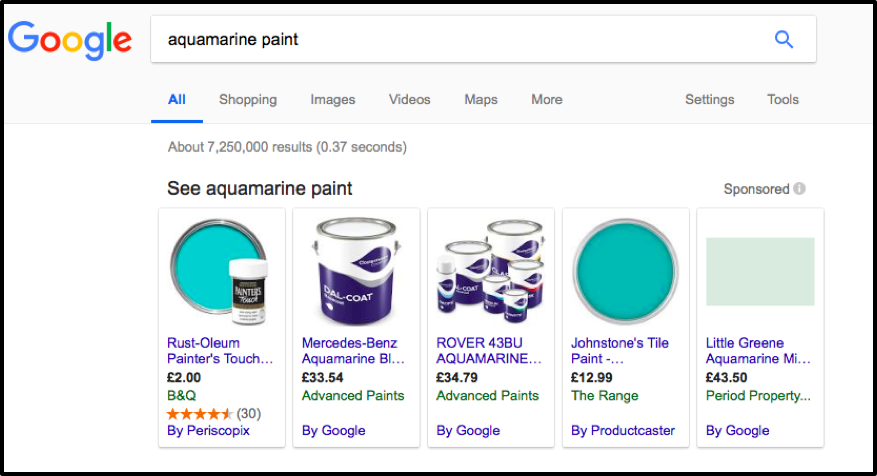Screen dimensions: 877x476
Task: Go to the Videos tab
Action: click(x=409, y=99)
